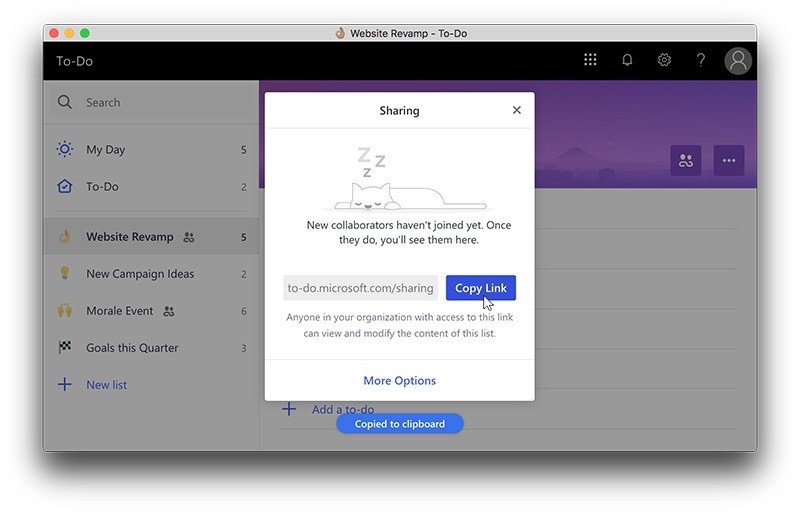Click the share list people icon

click(x=686, y=160)
